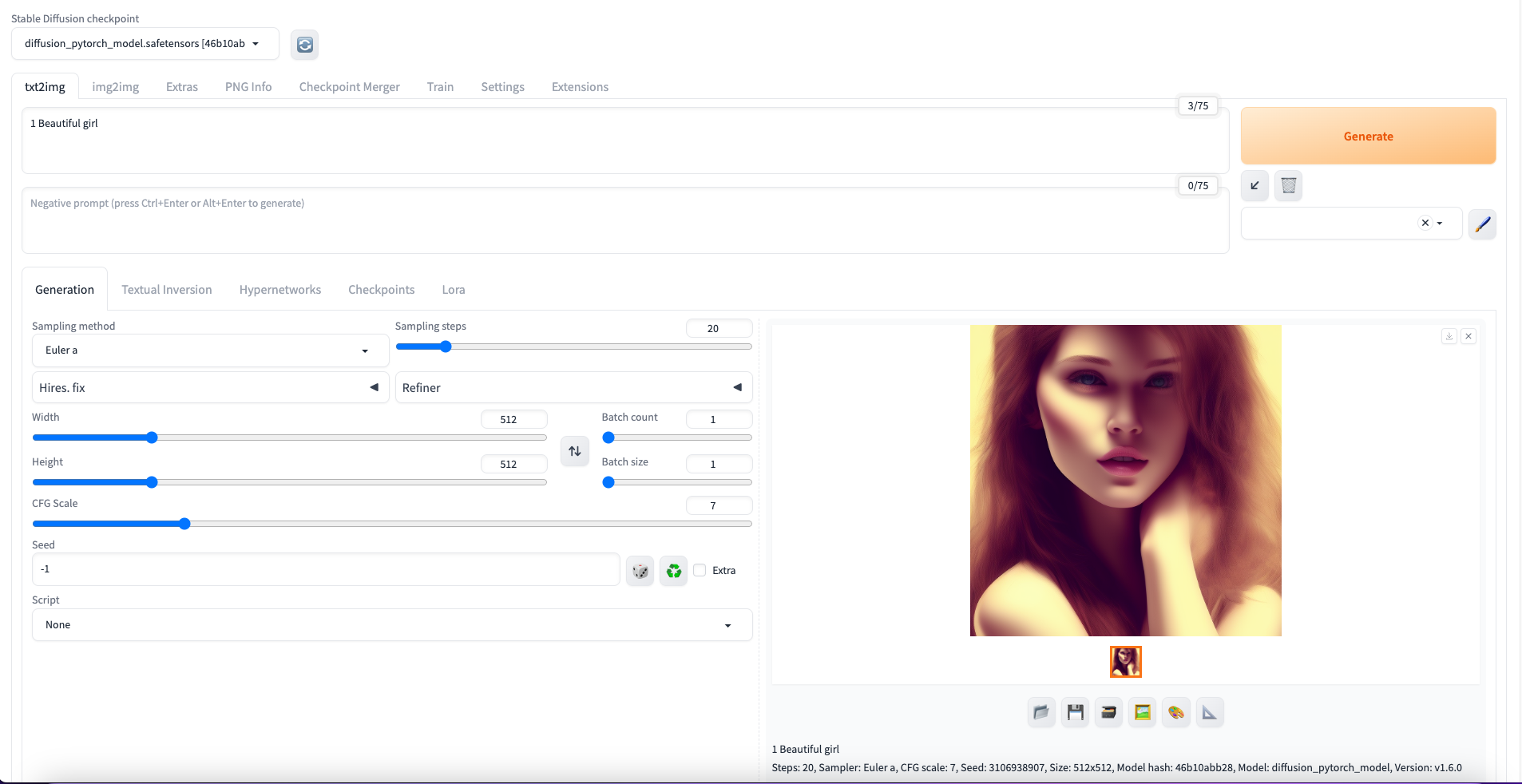This screenshot has width=1522, height=784.
Task: Click the Width number field
Action: tap(514, 419)
